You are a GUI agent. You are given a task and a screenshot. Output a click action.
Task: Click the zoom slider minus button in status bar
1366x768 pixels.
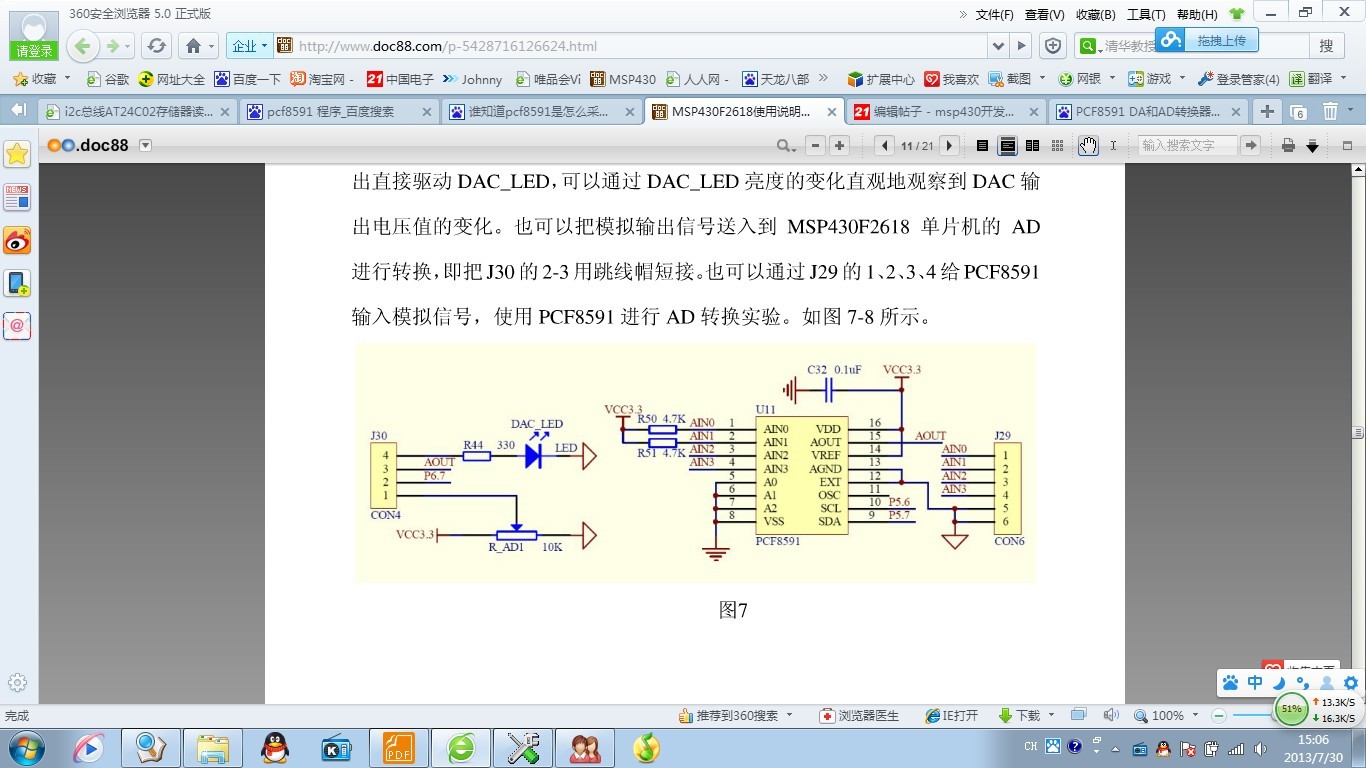(1219, 716)
